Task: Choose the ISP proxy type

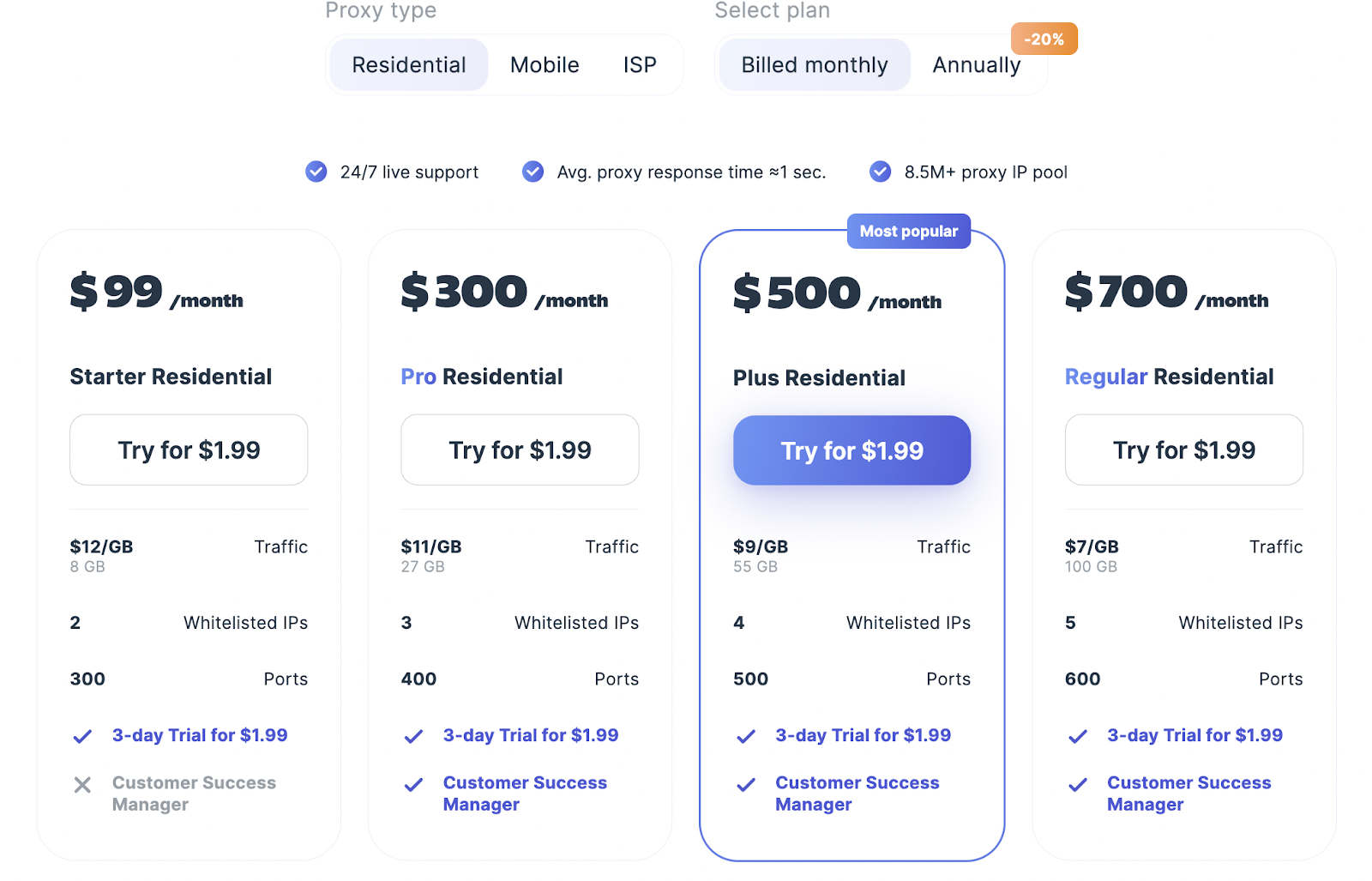Action: coord(640,65)
